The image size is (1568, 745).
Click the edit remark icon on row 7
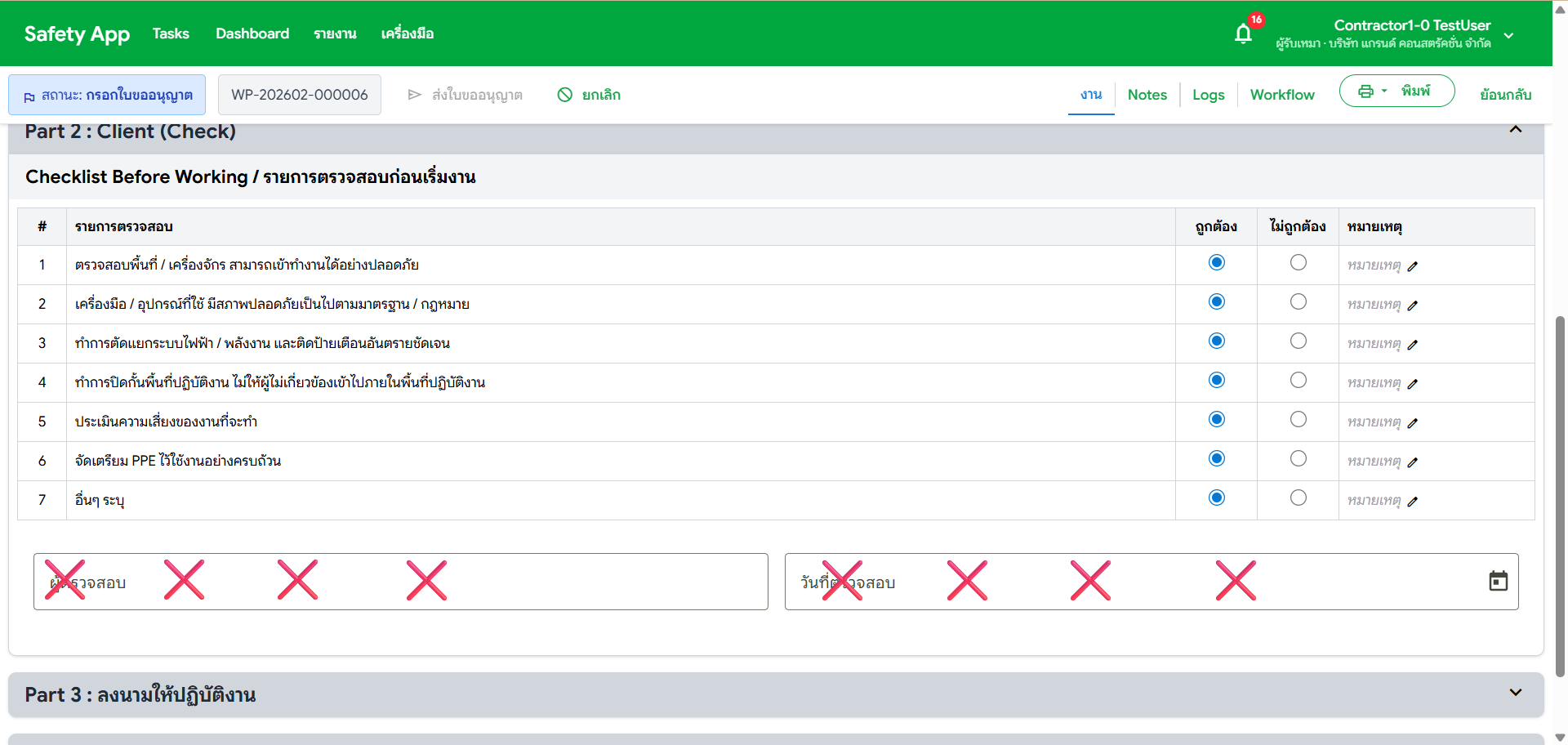point(1414,502)
